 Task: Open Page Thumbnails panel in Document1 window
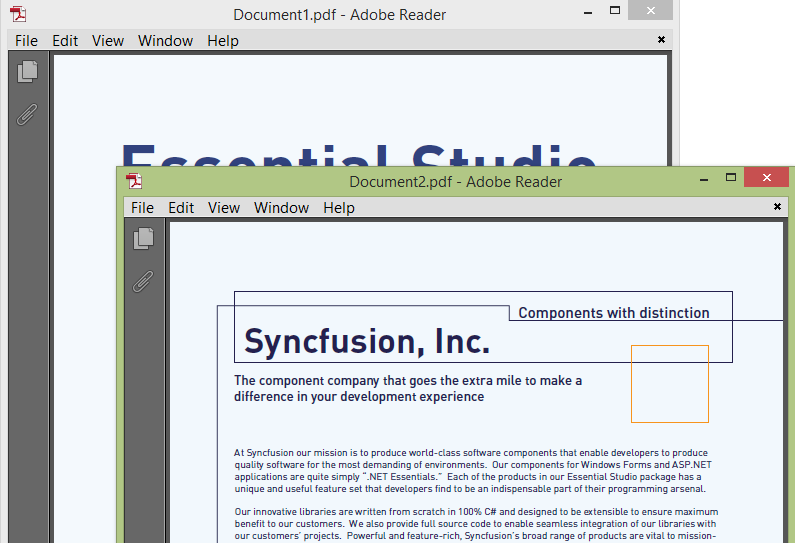(27, 71)
